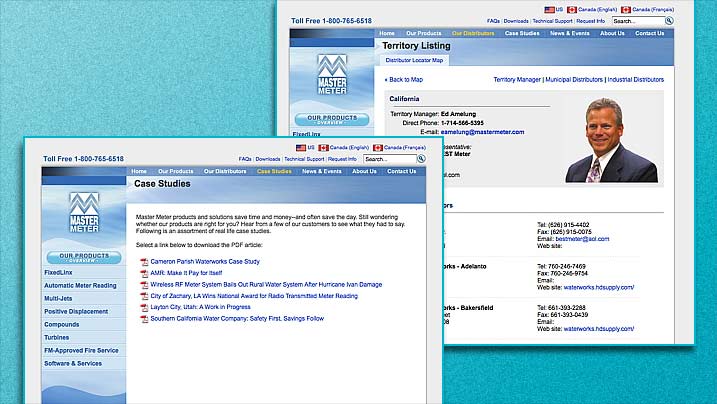Screen dimensions: 717x404
Task: Click Search field in Territory Listing window
Action: (638, 21)
